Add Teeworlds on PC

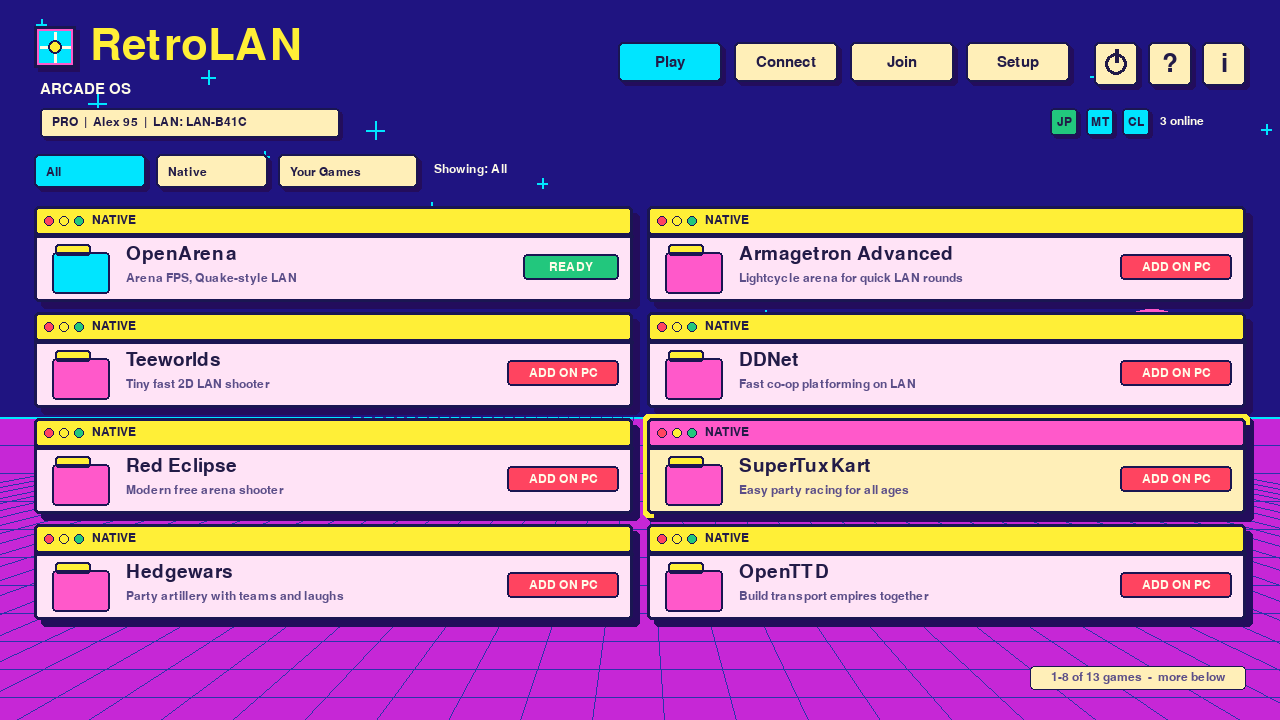tap(563, 373)
